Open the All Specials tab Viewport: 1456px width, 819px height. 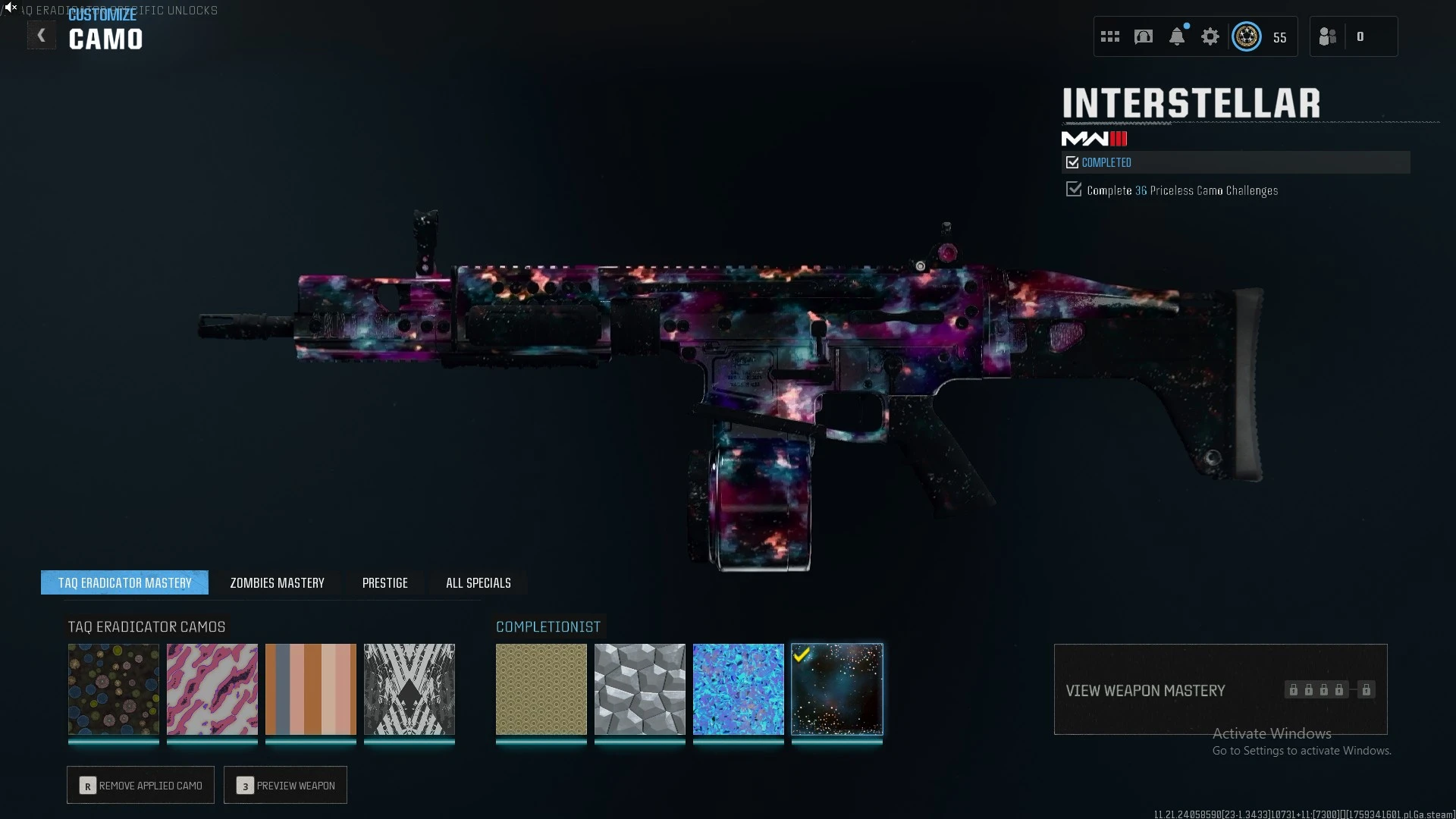(x=478, y=582)
